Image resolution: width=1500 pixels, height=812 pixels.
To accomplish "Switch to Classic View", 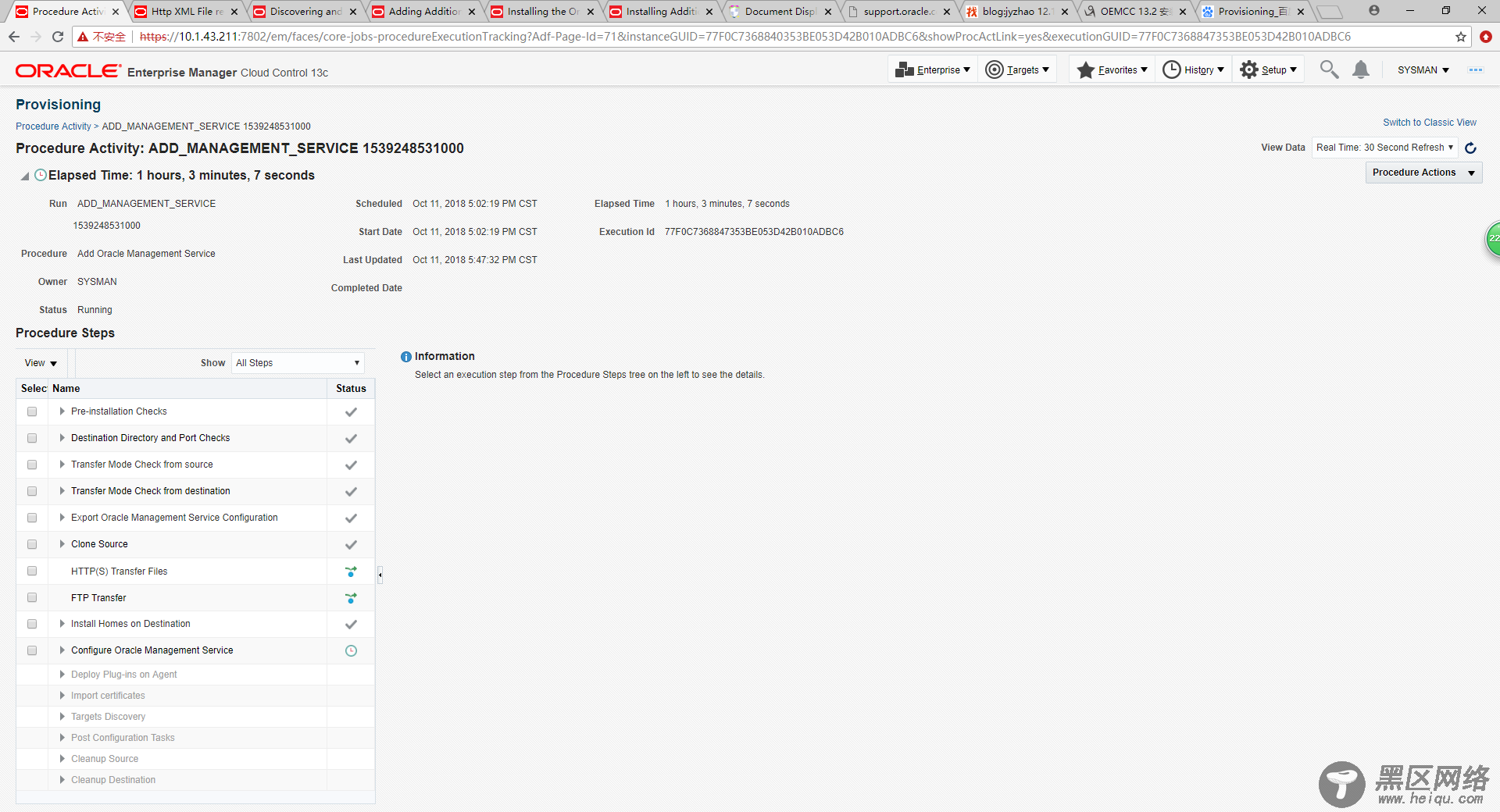I will pyautogui.click(x=1430, y=123).
